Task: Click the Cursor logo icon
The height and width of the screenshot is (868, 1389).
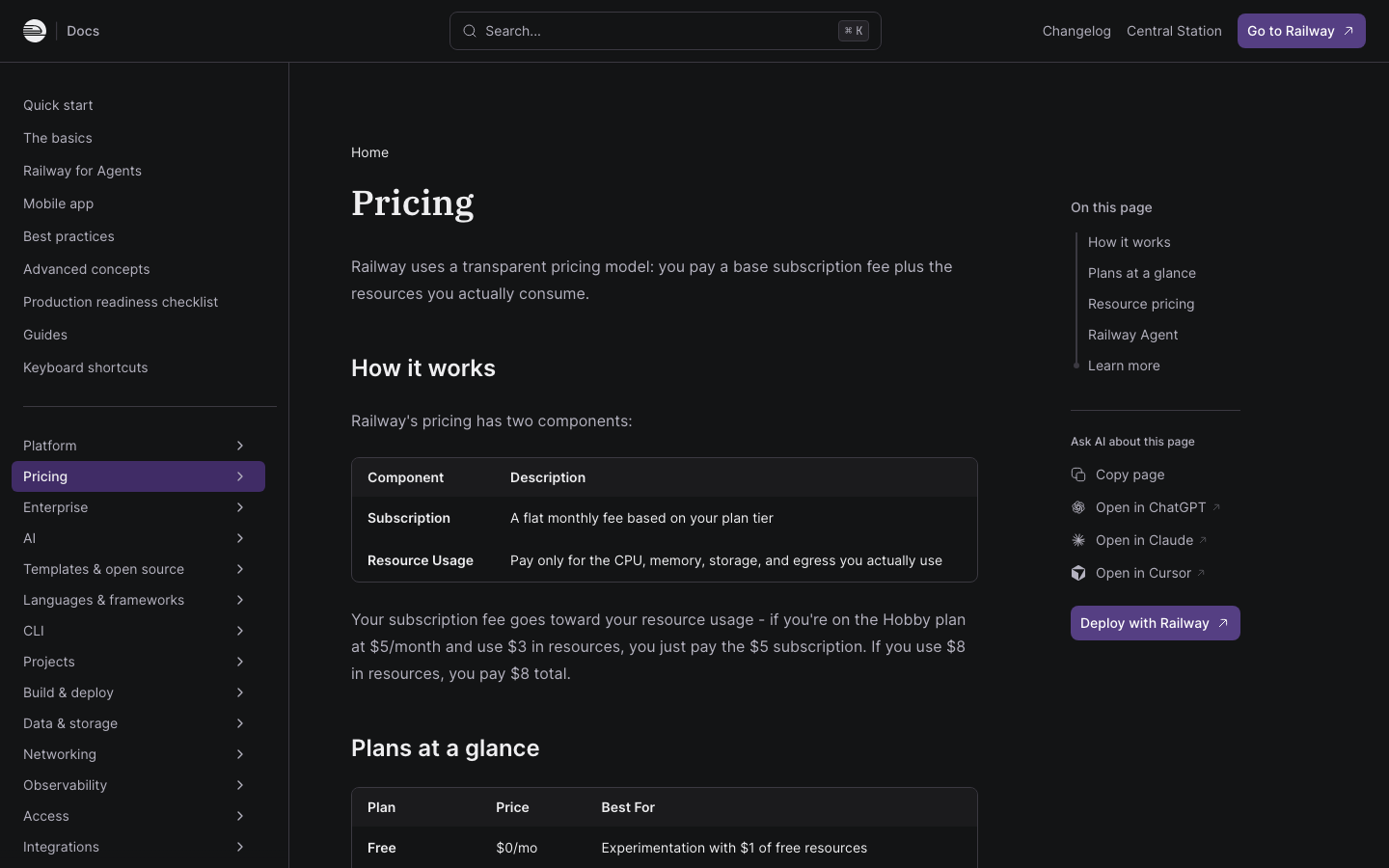Action: [x=1078, y=573]
